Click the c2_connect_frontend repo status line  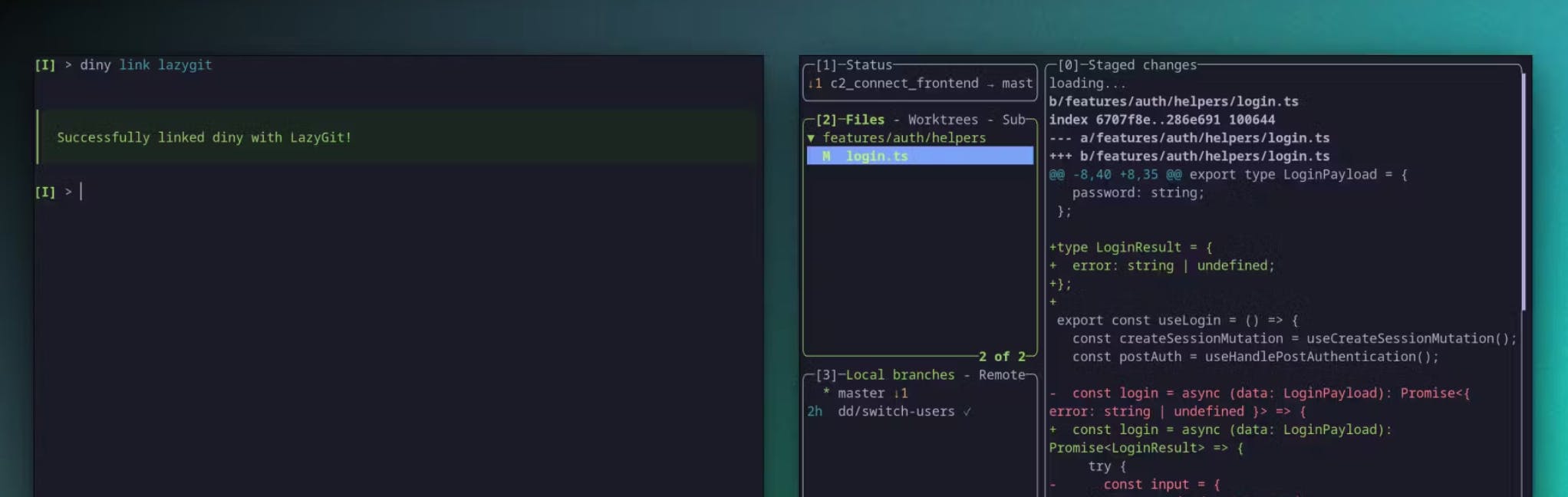click(920, 84)
